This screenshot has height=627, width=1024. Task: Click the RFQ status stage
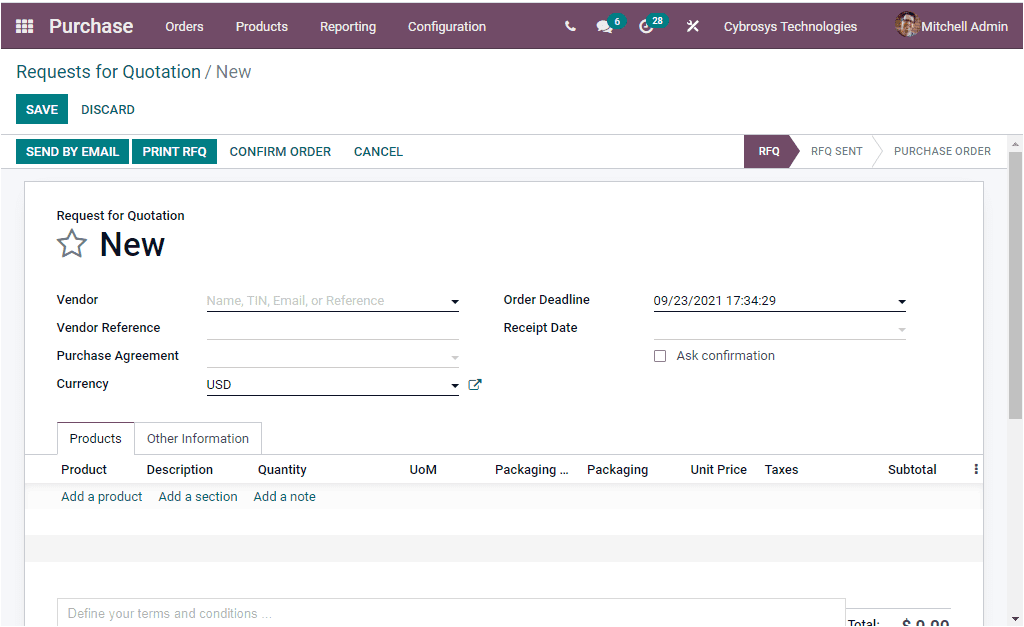768,151
